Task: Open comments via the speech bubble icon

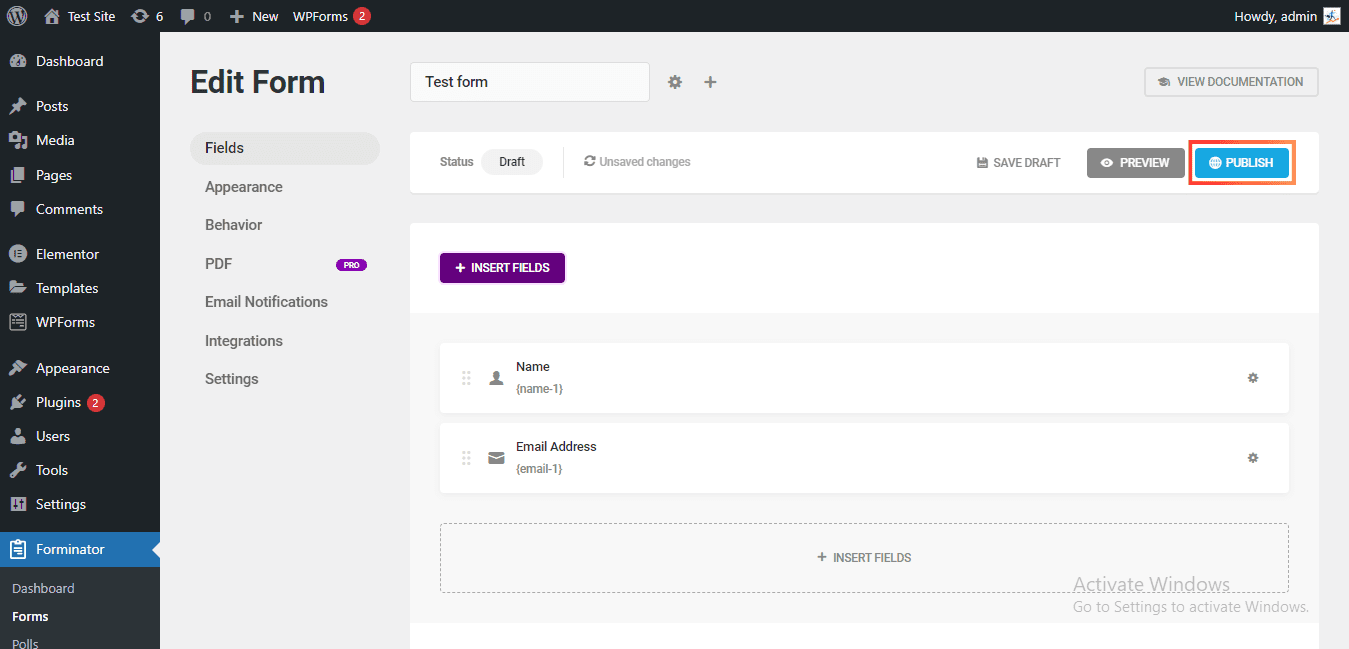Action: pos(188,15)
